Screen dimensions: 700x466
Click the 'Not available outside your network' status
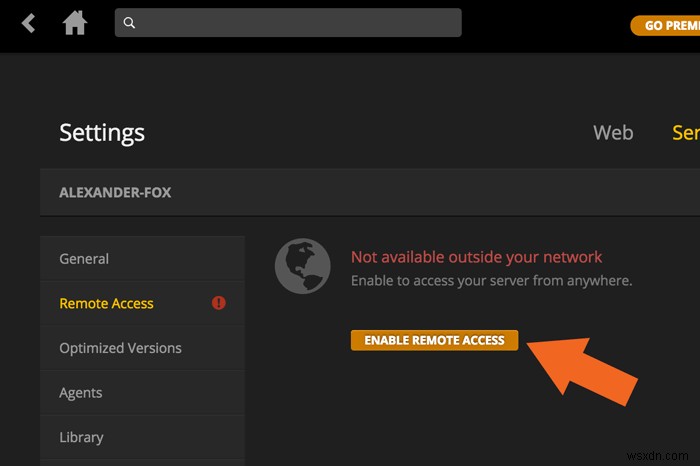[x=476, y=257]
